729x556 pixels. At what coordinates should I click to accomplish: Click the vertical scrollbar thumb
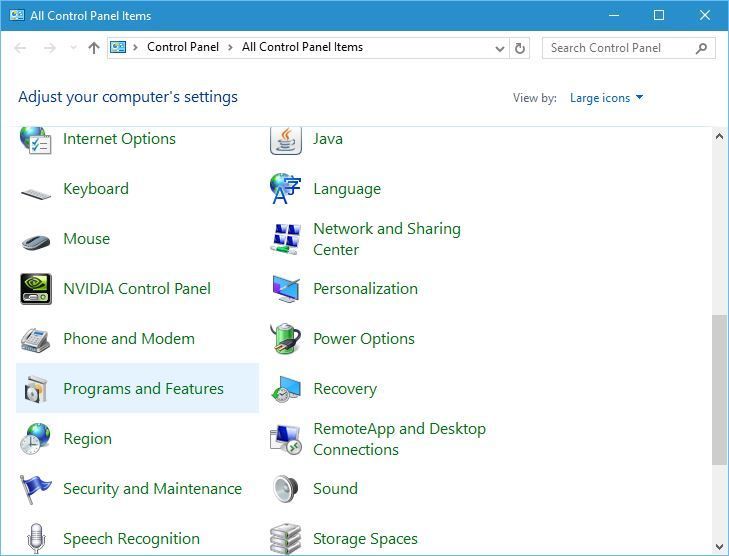click(x=719, y=390)
